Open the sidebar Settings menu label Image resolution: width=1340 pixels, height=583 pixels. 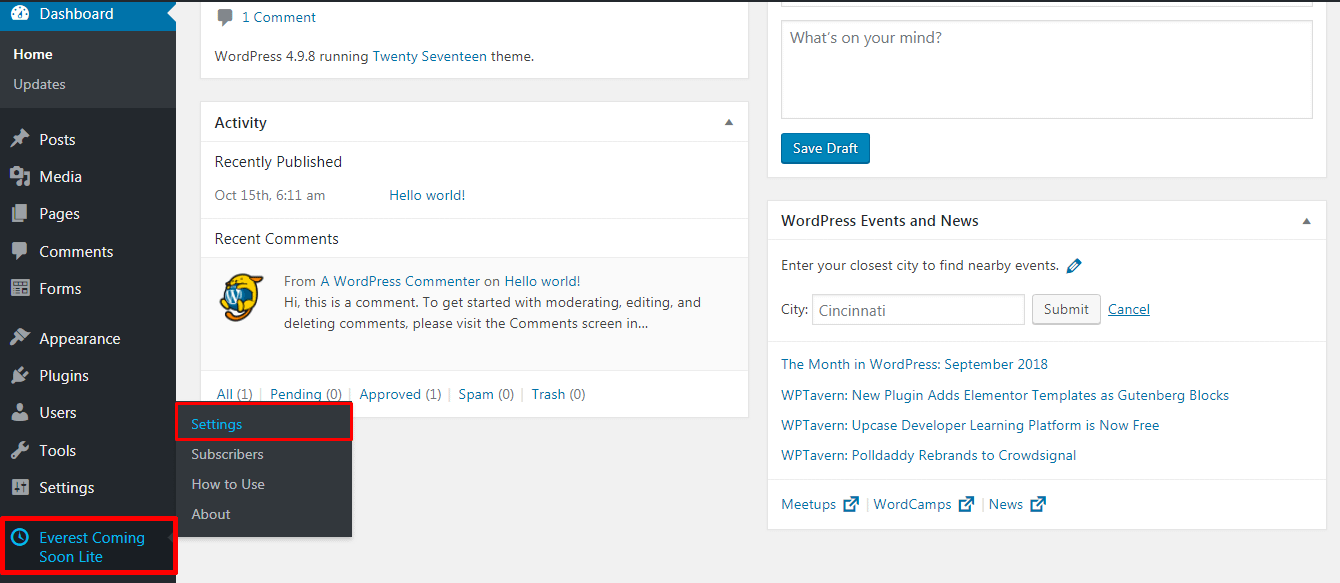(x=67, y=487)
